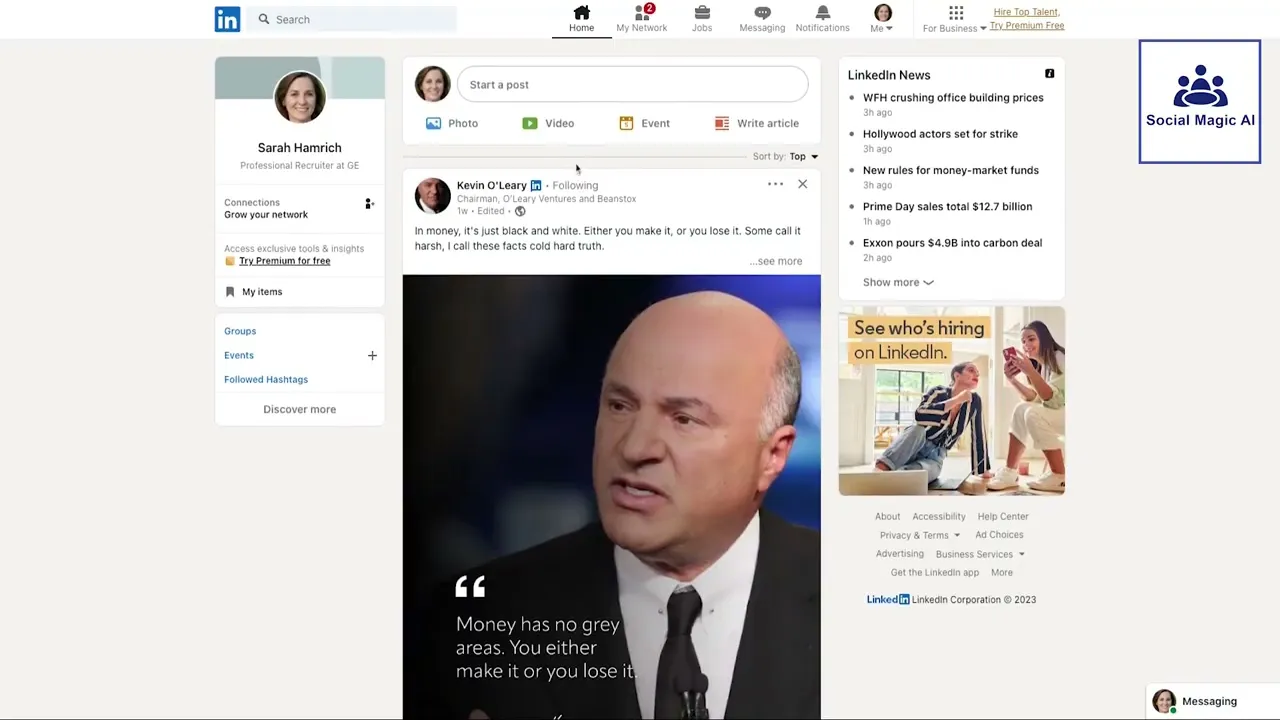Open New rules for money-market funds story
This screenshot has width=1280, height=720.
click(951, 170)
